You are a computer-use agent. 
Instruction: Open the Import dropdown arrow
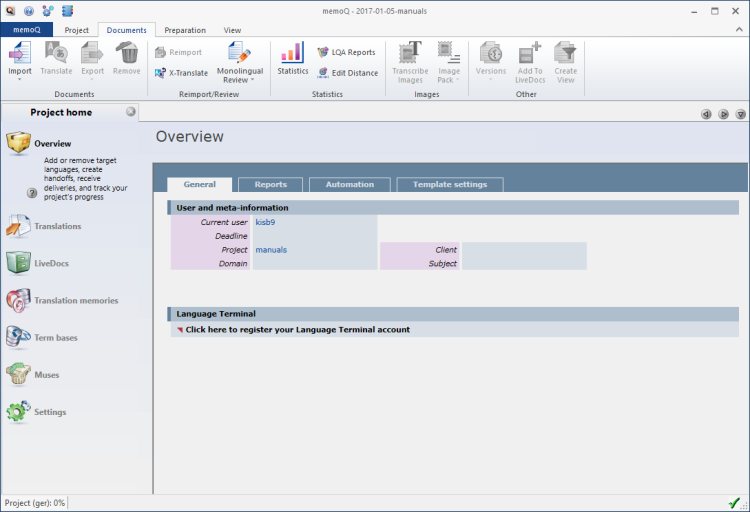click(20, 79)
